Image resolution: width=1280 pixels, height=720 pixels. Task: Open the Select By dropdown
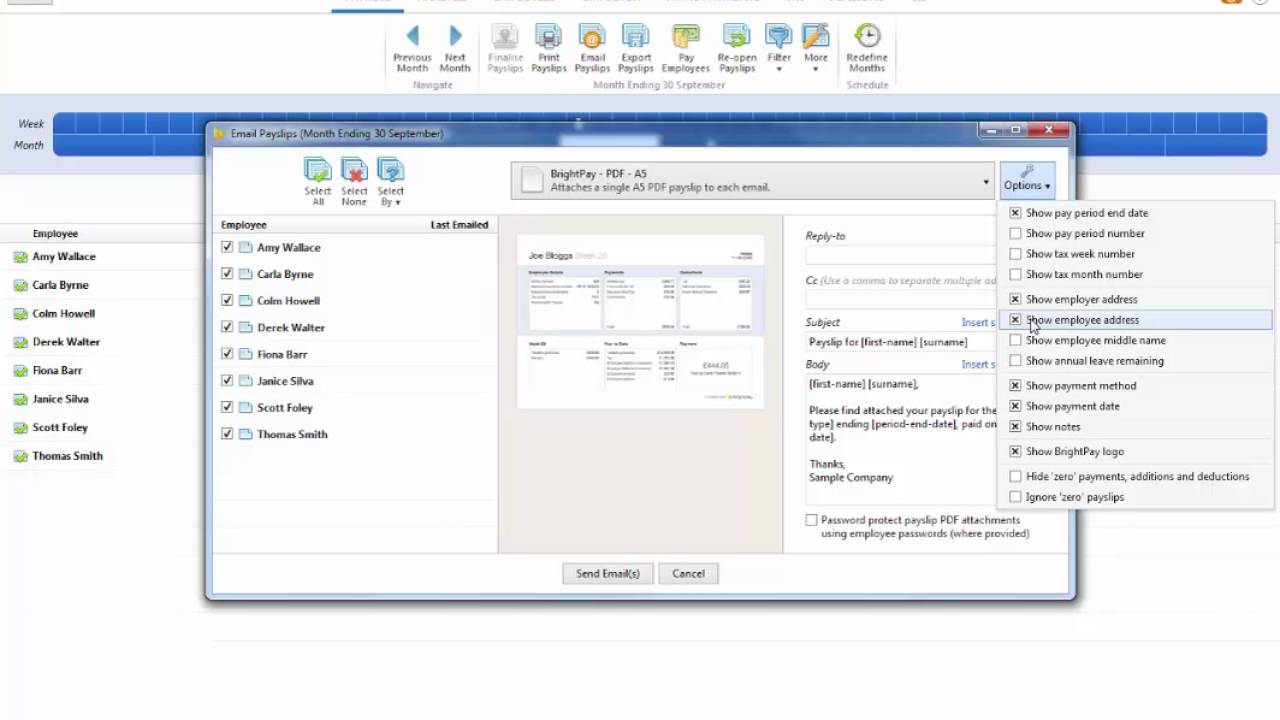pos(391,182)
